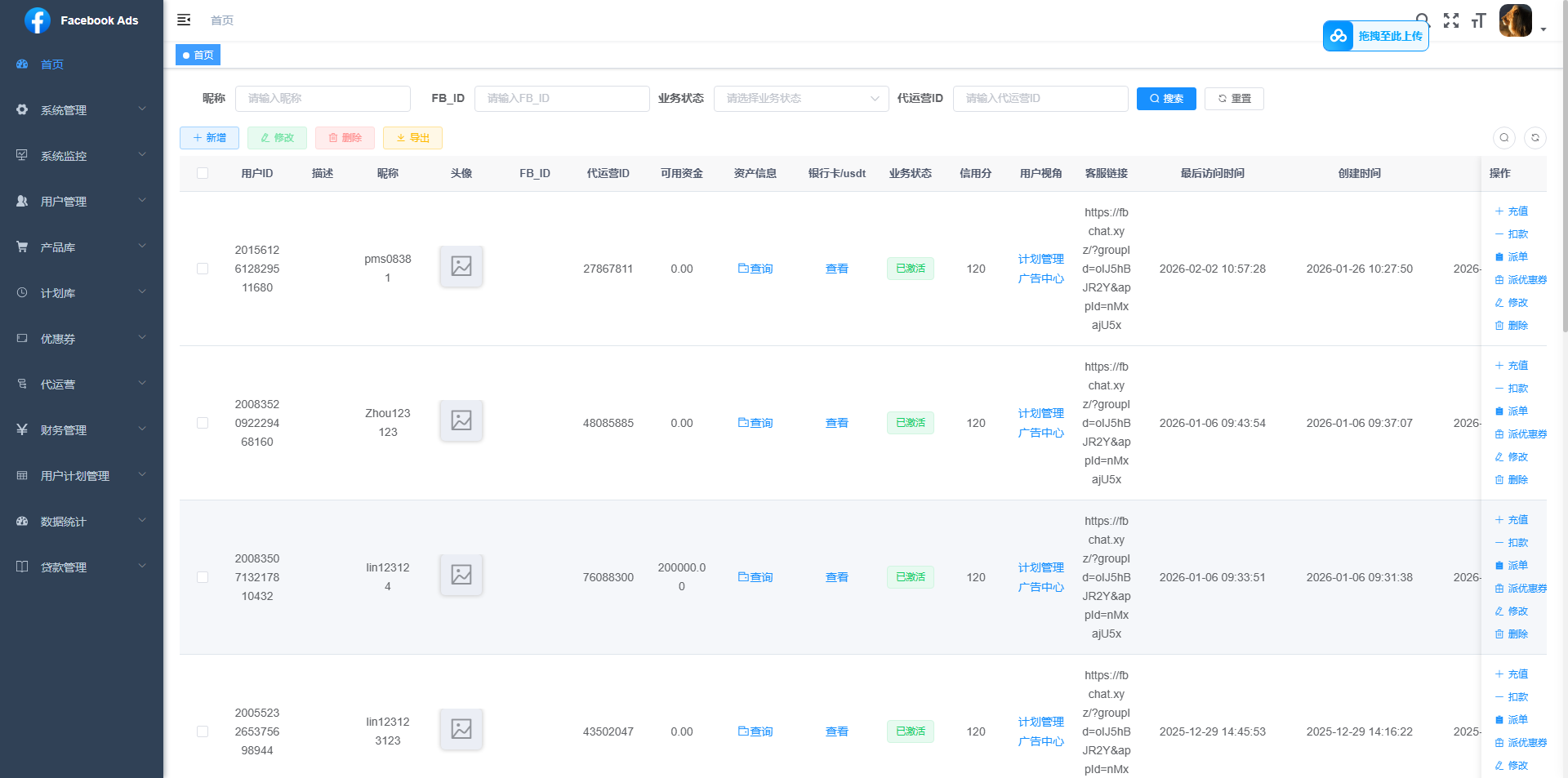Tick the checkbox for user Zhou123123
The height and width of the screenshot is (778, 1568).
(203, 423)
